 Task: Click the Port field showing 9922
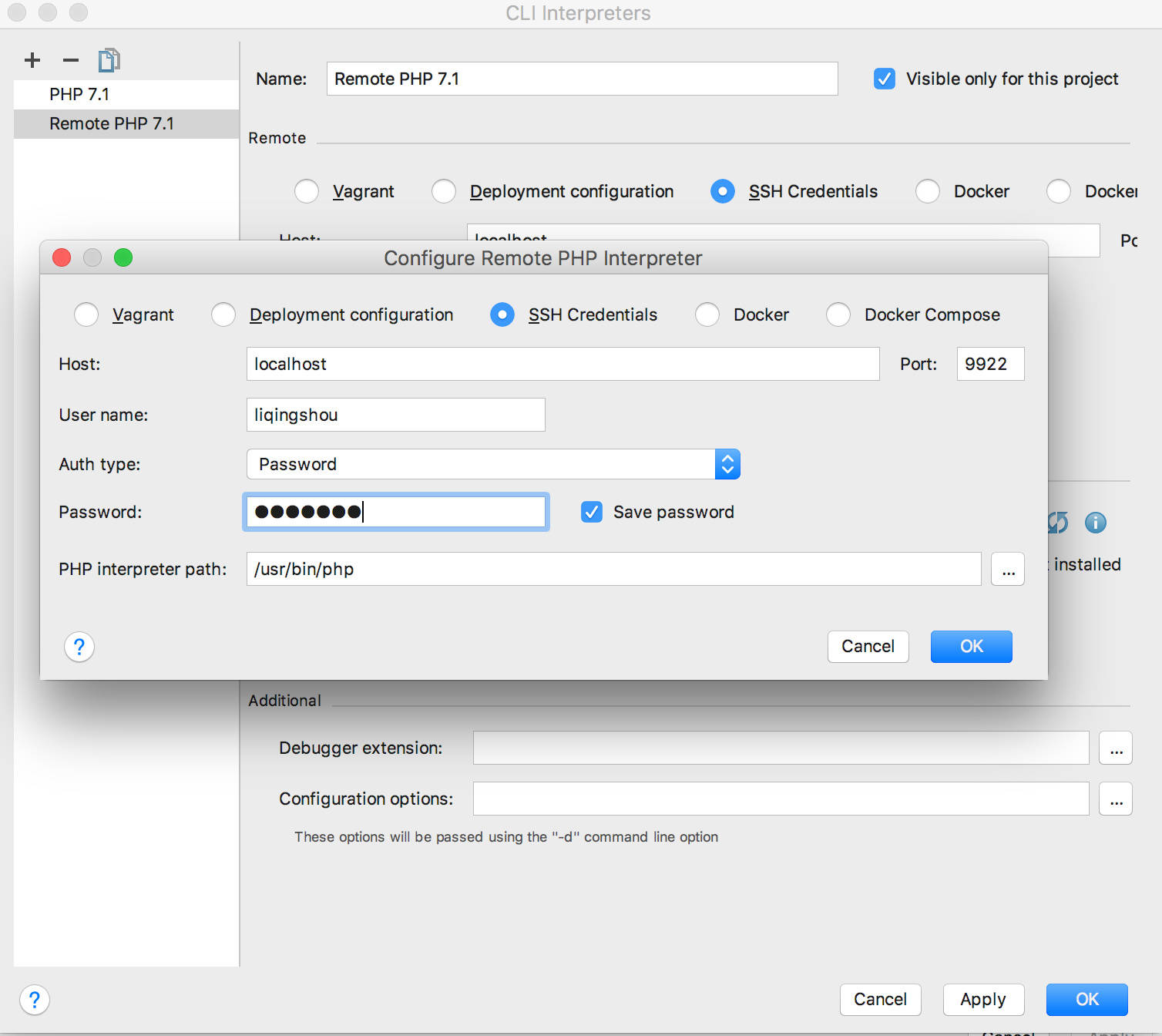(990, 364)
